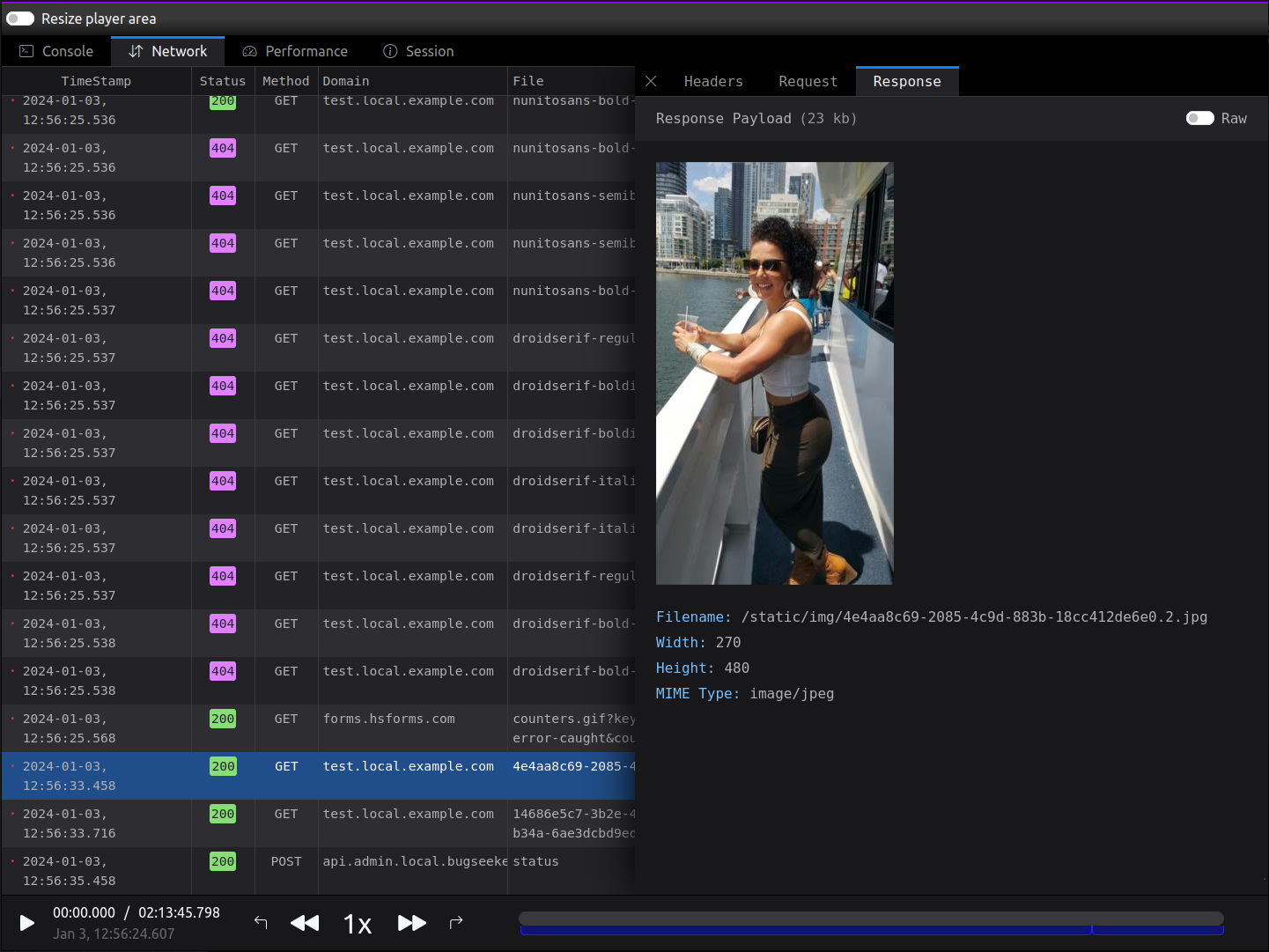Click the rewind double-arrow icon

coord(305,923)
